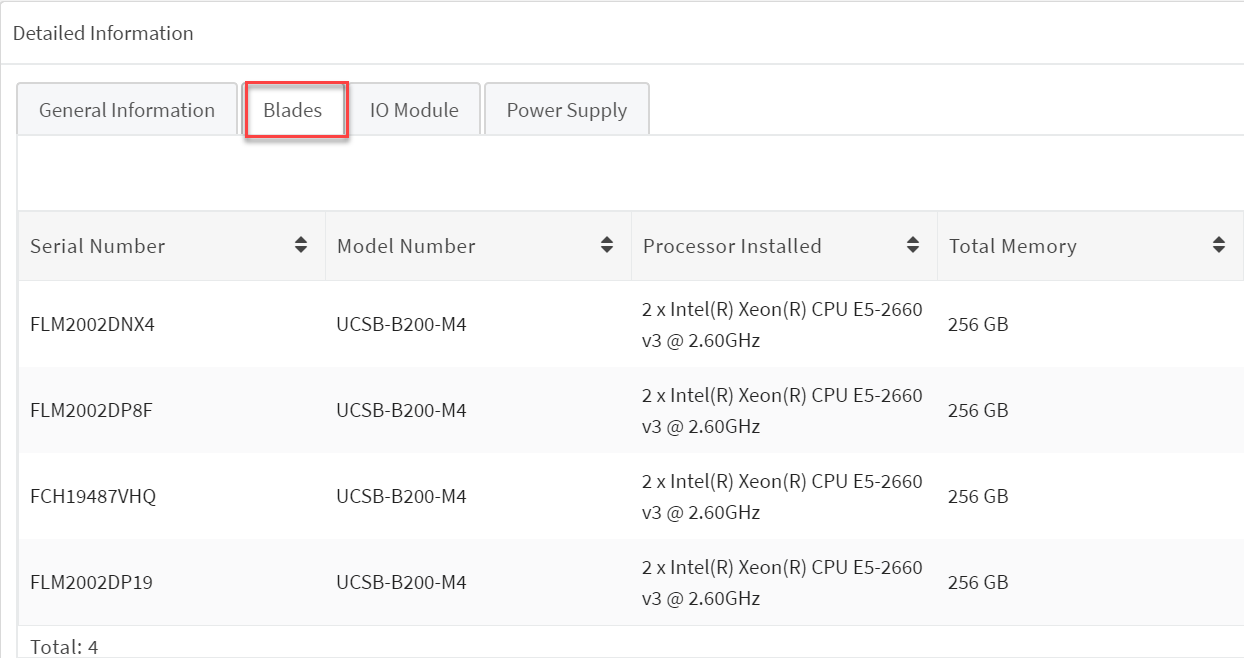This screenshot has height=658, width=1244.
Task: Click UCSB-B200-M4 in the FLM2002DP19 row
Action: [x=401, y=583]
